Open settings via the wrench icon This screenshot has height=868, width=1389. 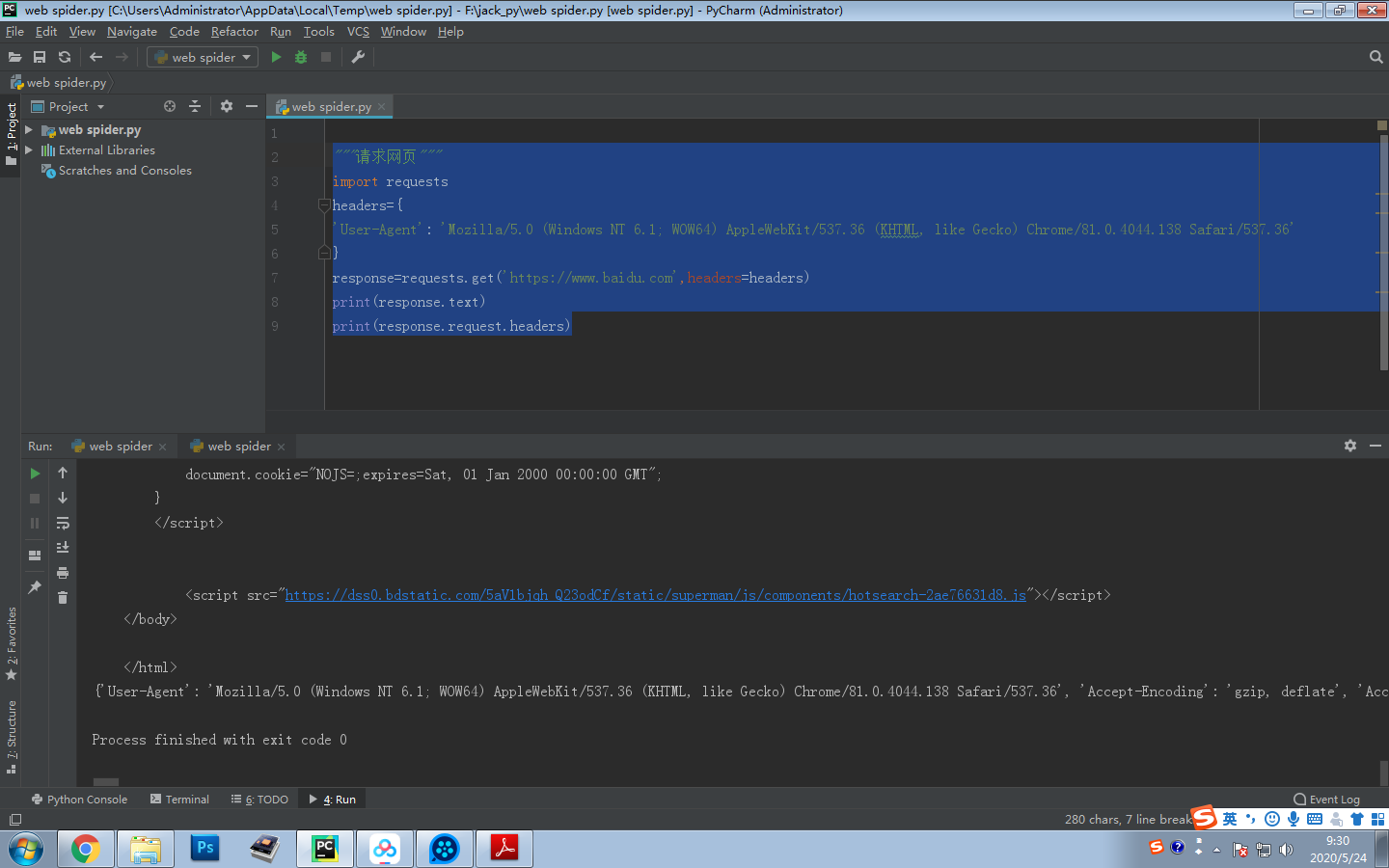coord(358,57)
